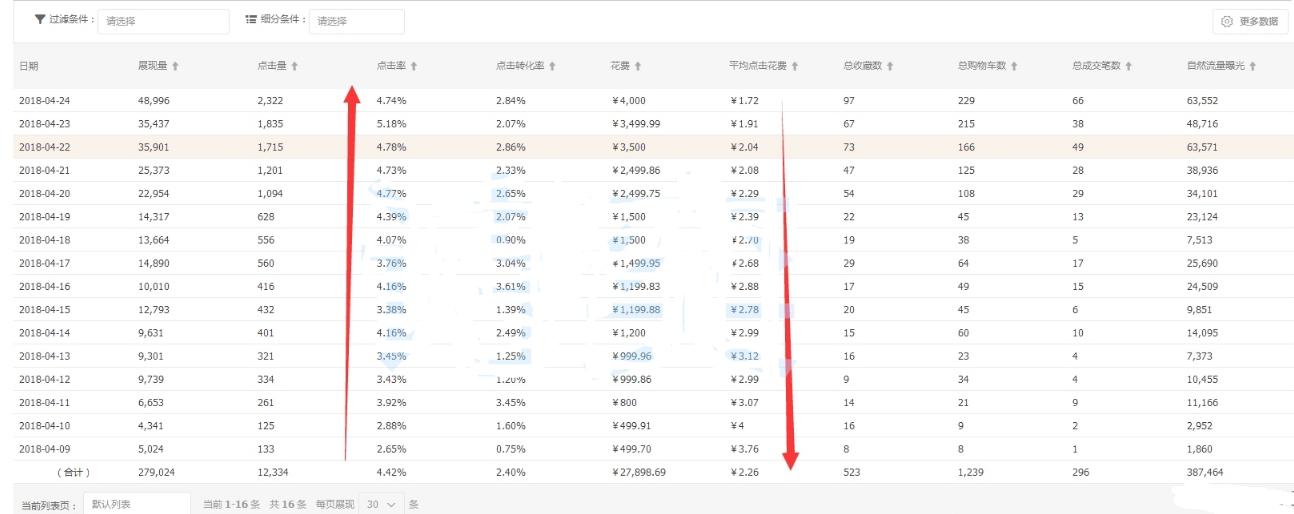Image resolution: width=1294 pixels, height=514 pixels.
Task: Click the 日期 column header
Action: point(29,66)
